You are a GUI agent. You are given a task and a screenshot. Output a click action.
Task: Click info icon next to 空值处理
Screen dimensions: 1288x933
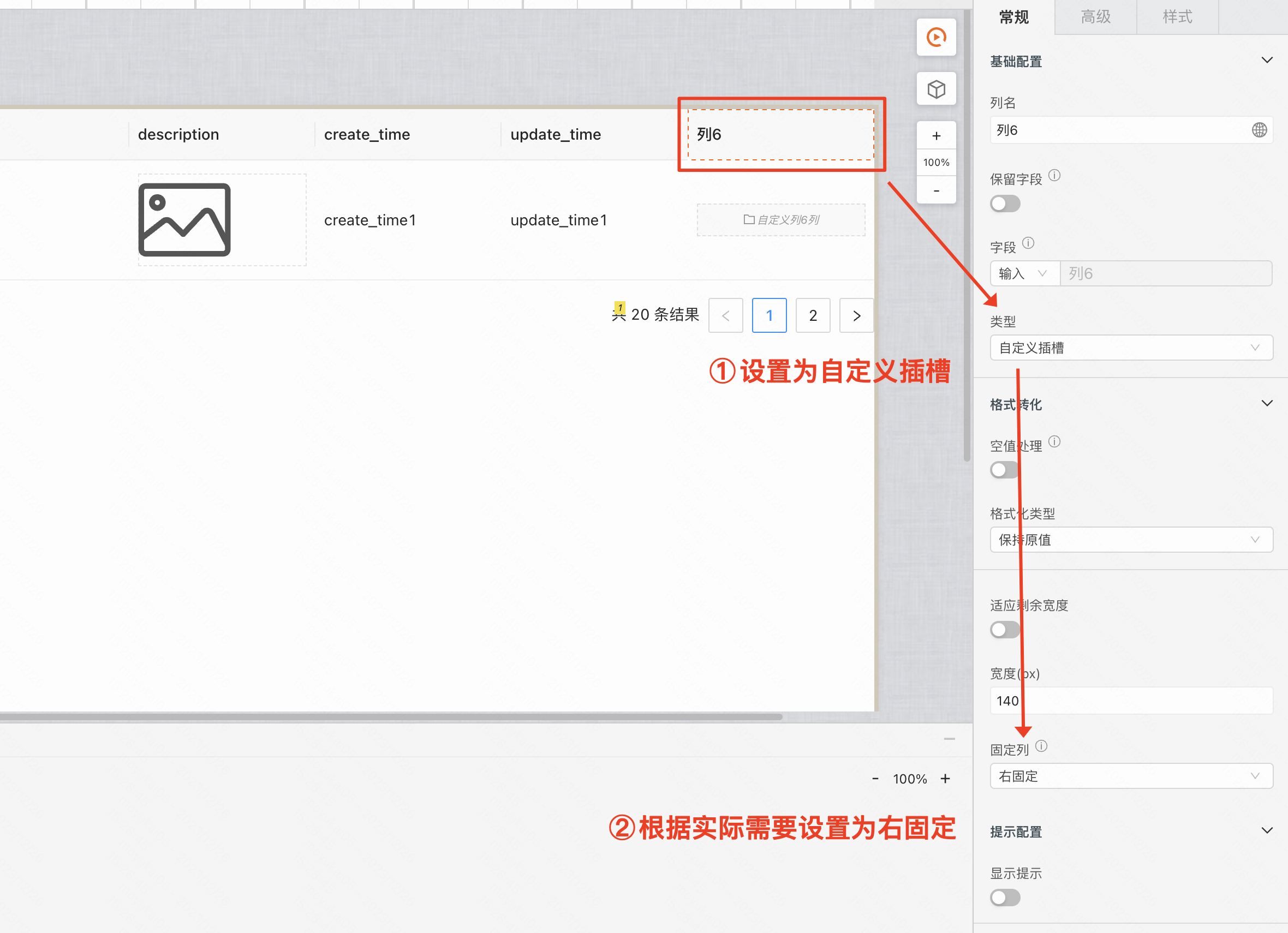pos(1054,441)
